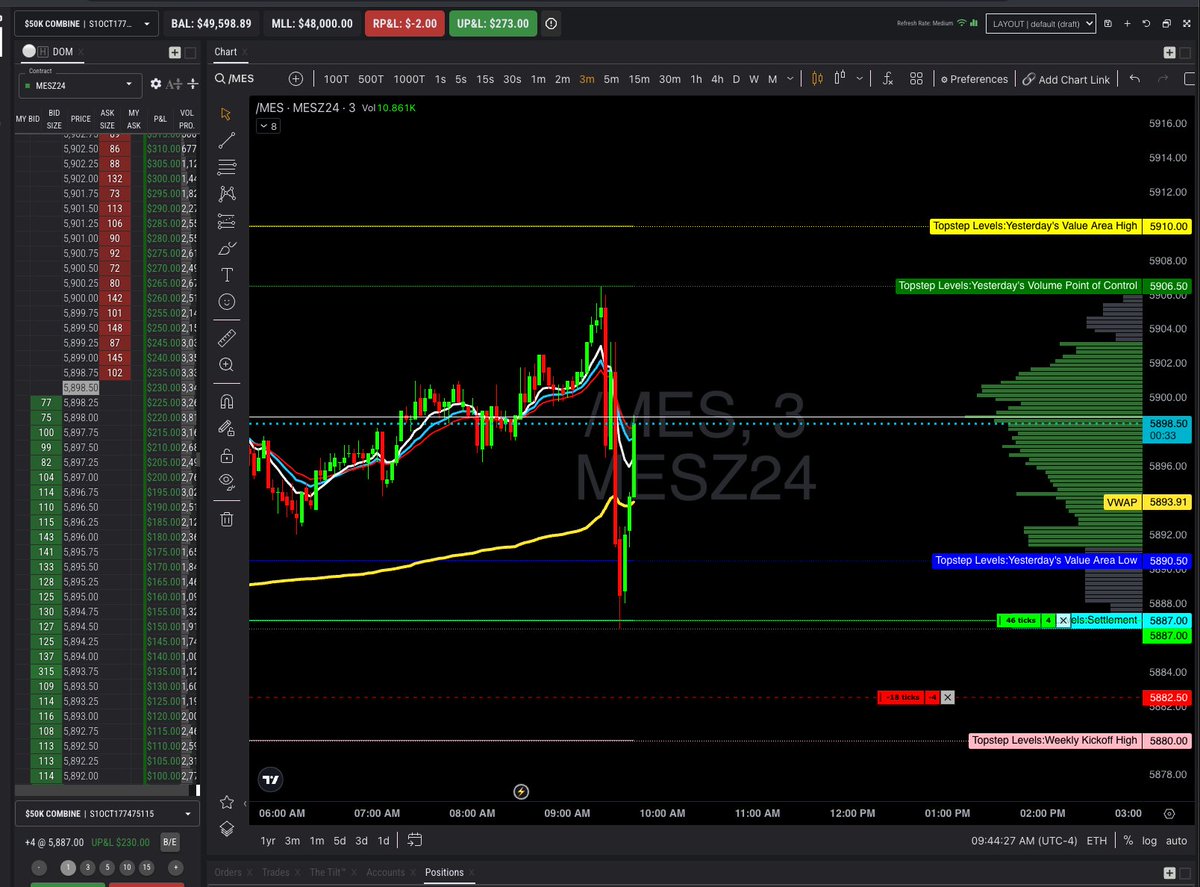The width and height of the screenshot is (1200, 887).
Task: Click the TradingView logo badge
Action: click(271, 779)
